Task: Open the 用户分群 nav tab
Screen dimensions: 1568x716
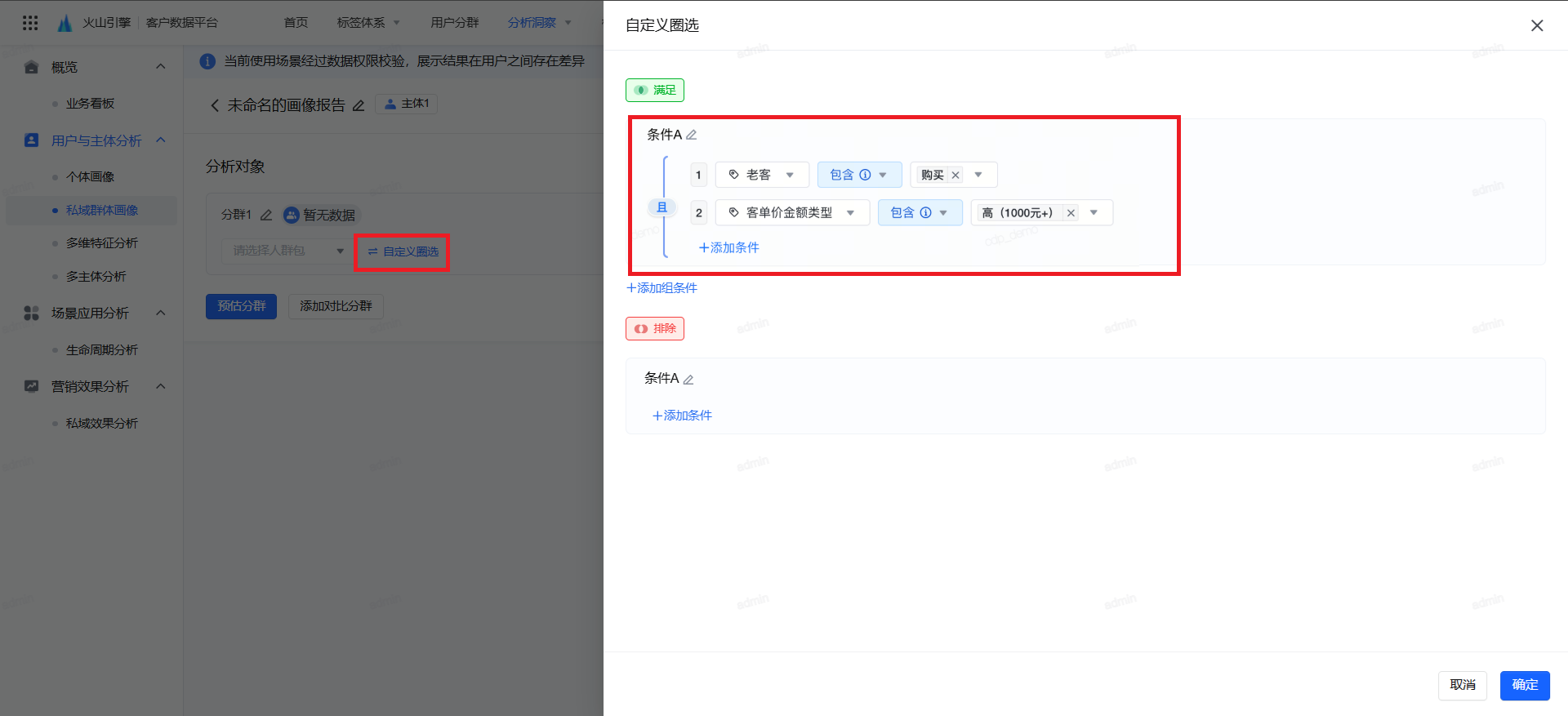Action: (455, 23)
